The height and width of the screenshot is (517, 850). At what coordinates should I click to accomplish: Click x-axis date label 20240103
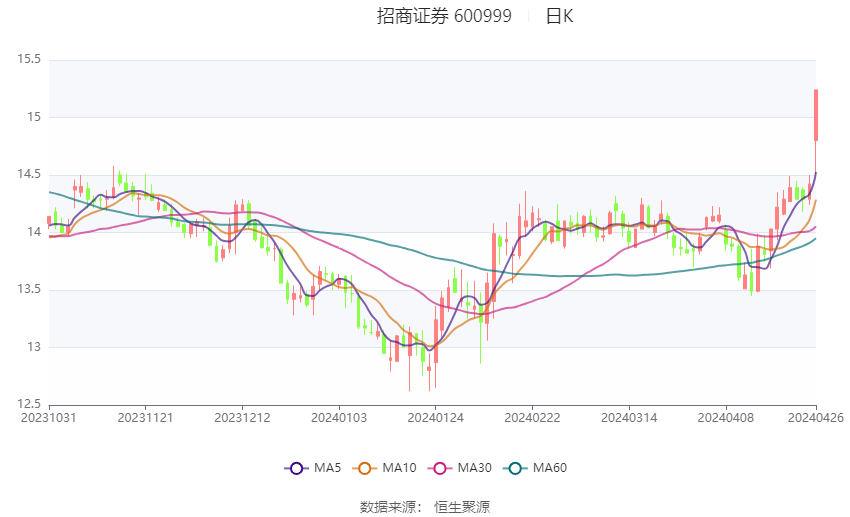[339, 418]
